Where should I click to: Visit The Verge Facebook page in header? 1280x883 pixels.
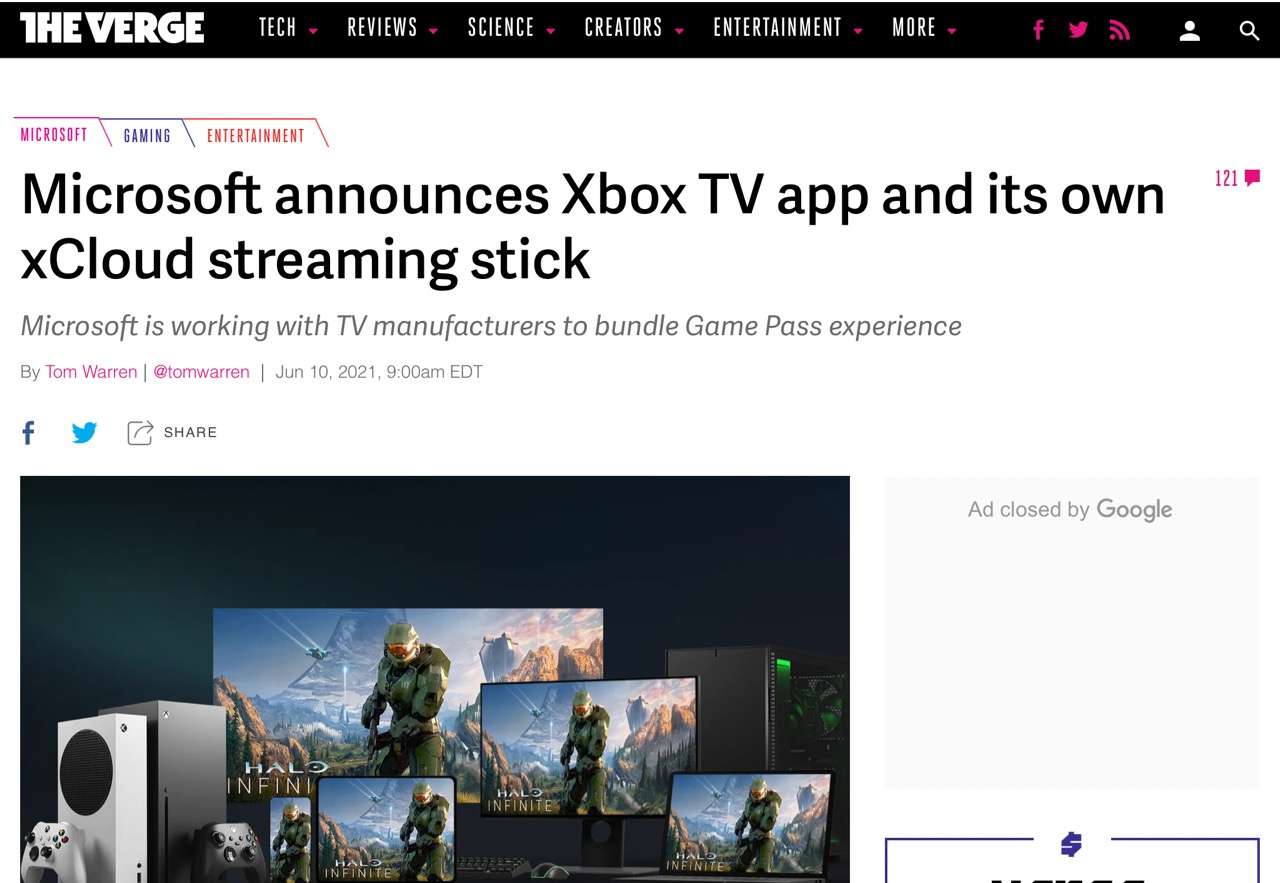point(1038,30)
